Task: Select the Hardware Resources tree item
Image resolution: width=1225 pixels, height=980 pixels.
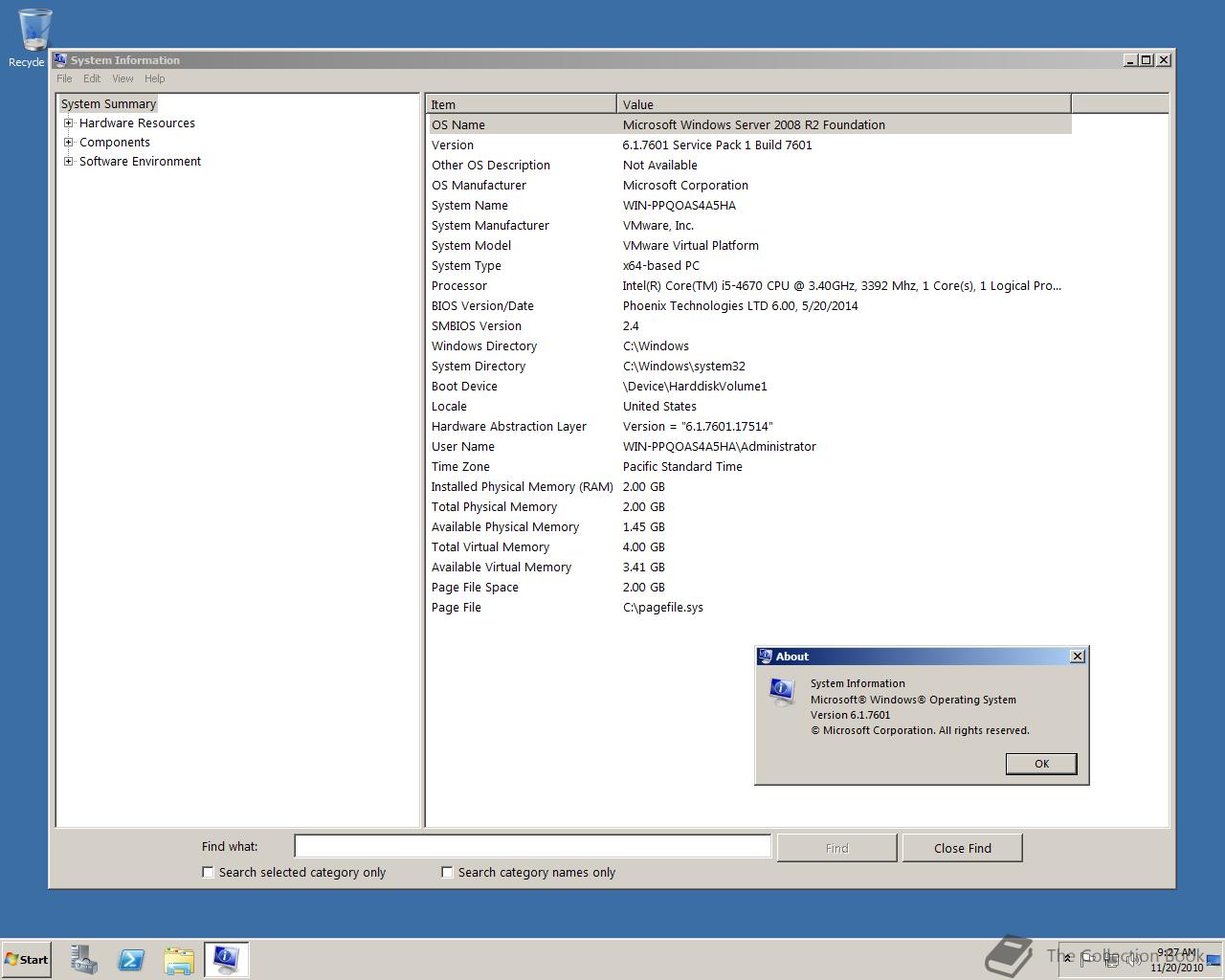Action: [x=137, y=123]
